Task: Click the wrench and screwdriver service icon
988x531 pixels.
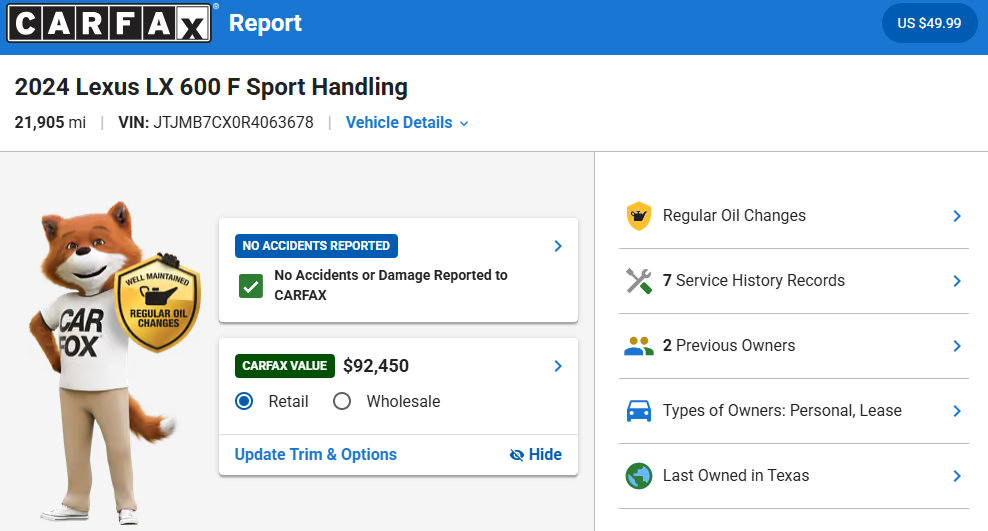Action: coord(638,281)
